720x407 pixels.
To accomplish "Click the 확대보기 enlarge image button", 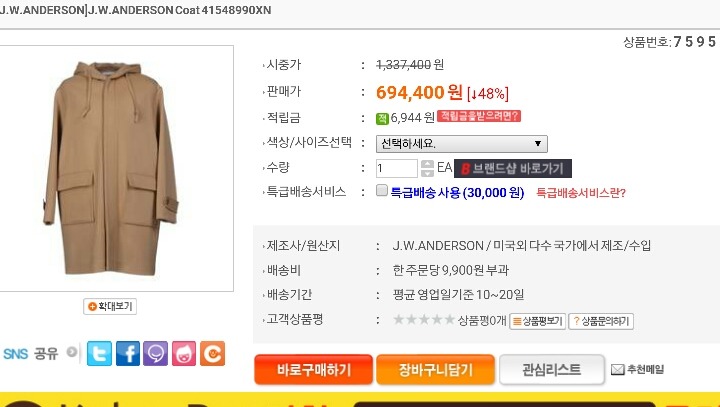I will point(110,306).
